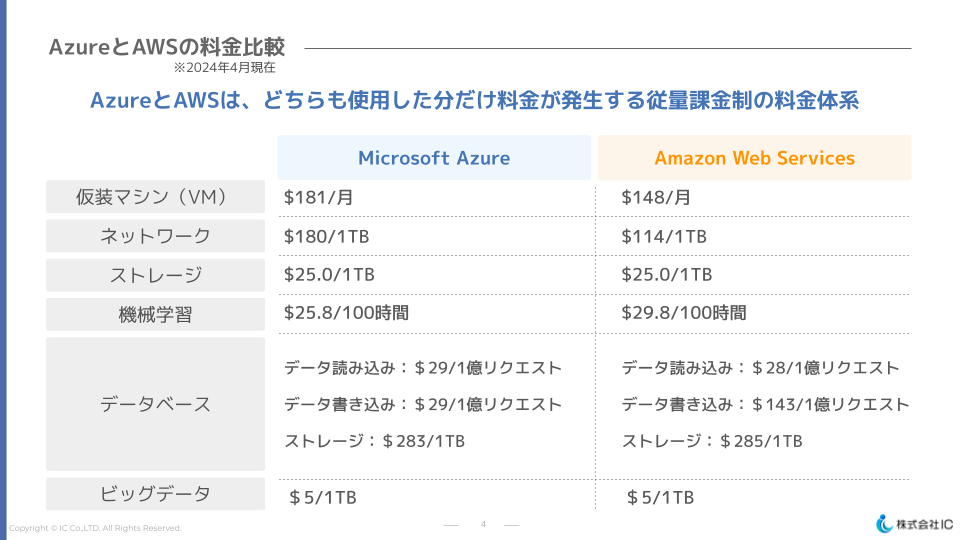Click the ※2024年4月現在 note text

224,68
